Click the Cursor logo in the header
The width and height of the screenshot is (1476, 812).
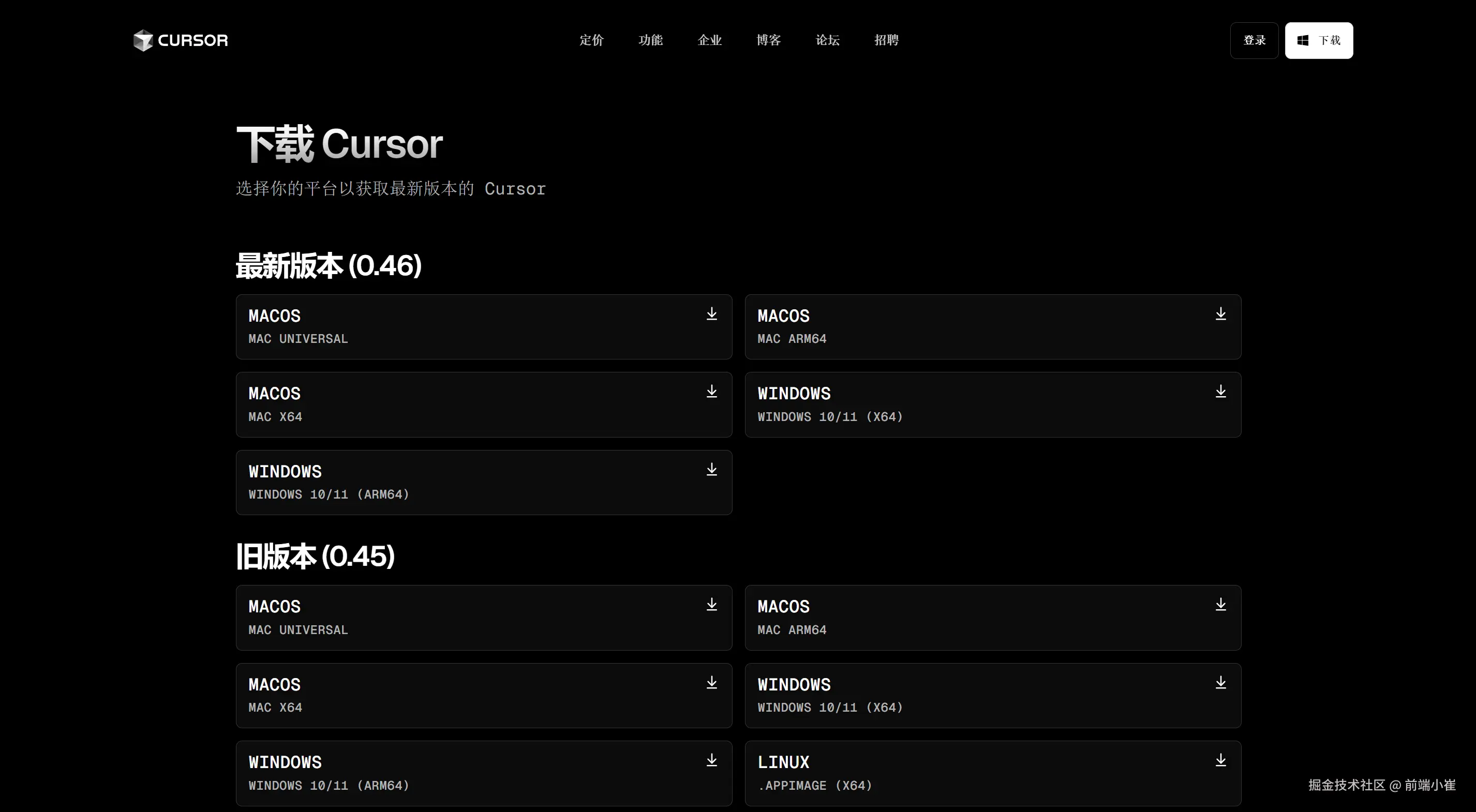tap(181, 40)
